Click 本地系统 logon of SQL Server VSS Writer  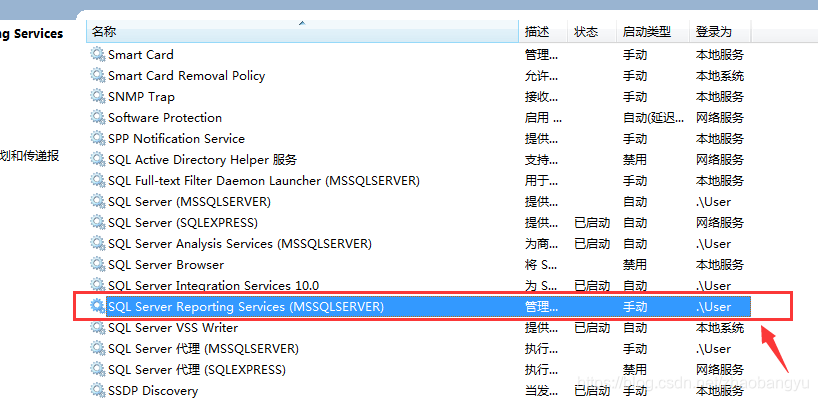tap(720, 328)
